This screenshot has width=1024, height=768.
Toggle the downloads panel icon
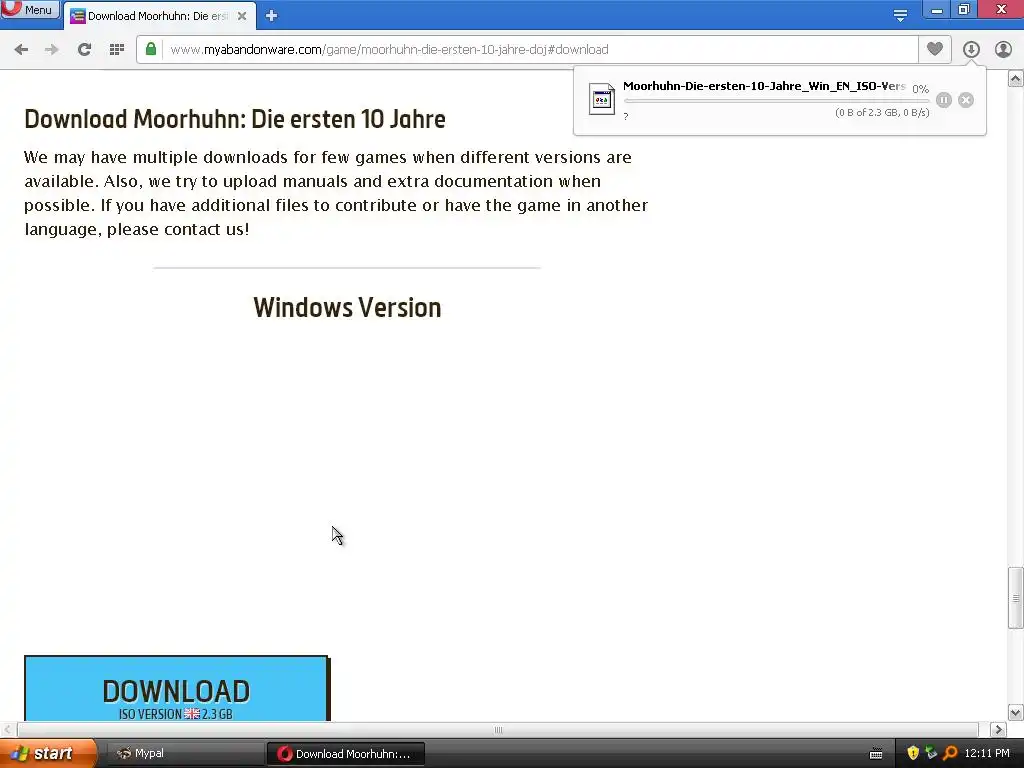971,49
